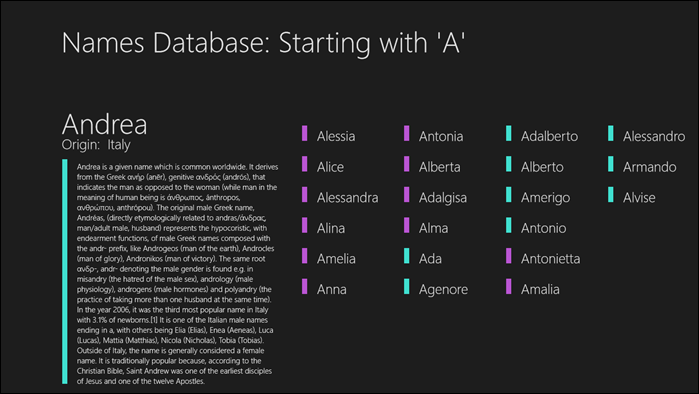Pick Anna in the first column
The image size is (699, 394).
click(331, 289)
